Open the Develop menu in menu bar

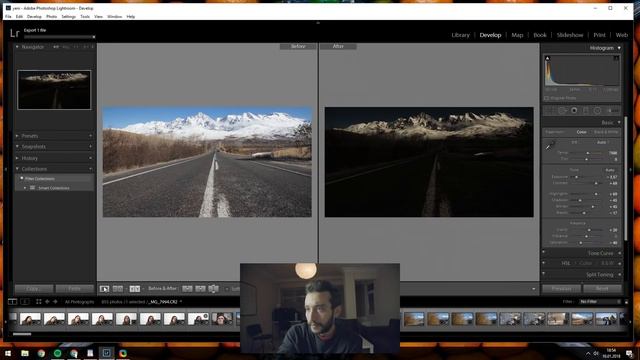34,17
